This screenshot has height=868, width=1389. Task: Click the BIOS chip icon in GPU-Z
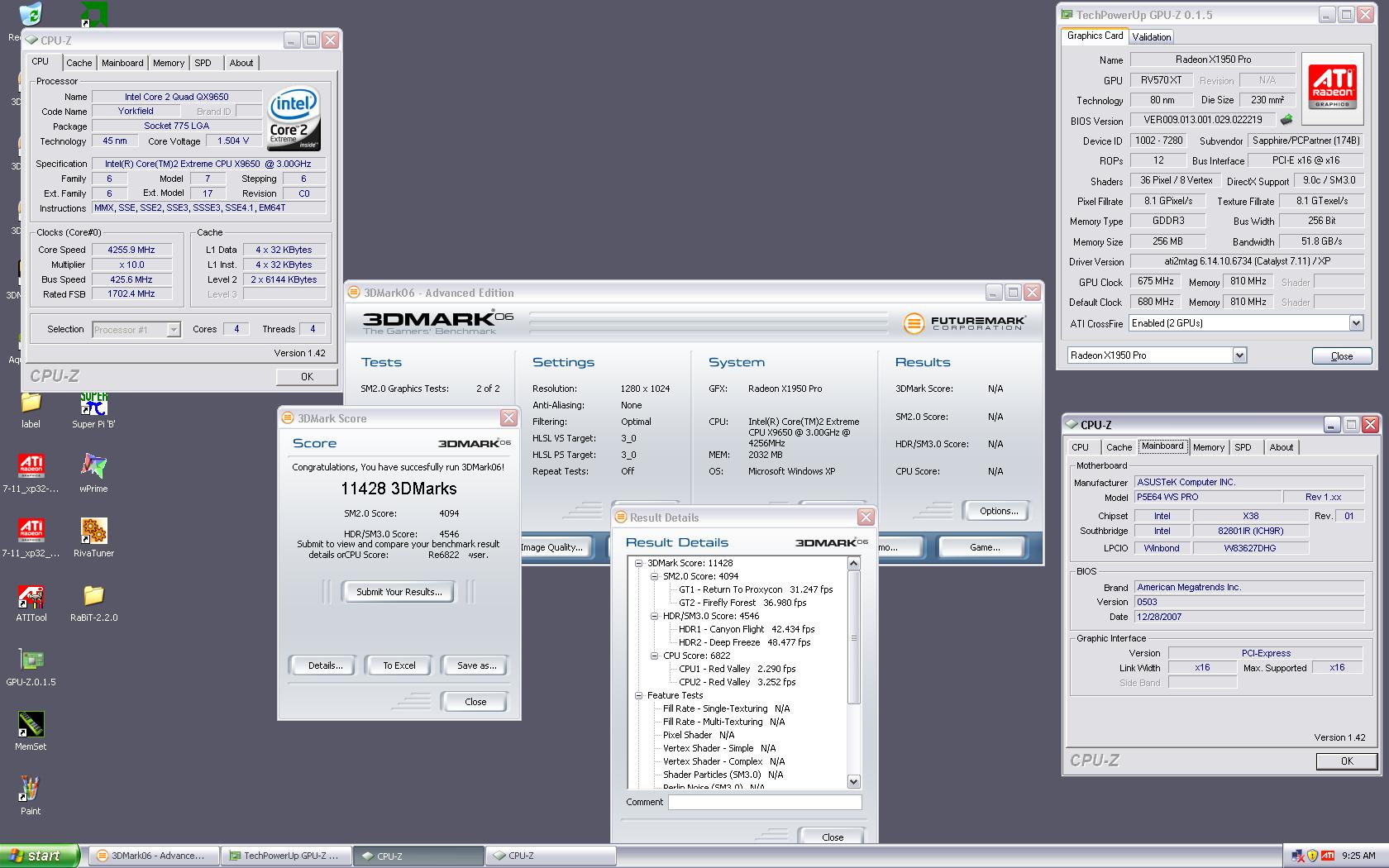(1286, 120)
